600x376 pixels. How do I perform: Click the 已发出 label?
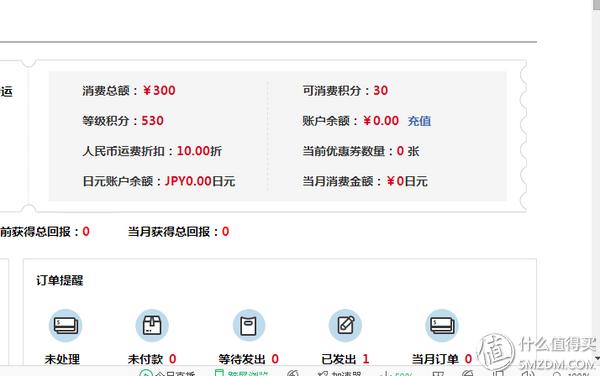click(x=339, y=359)
